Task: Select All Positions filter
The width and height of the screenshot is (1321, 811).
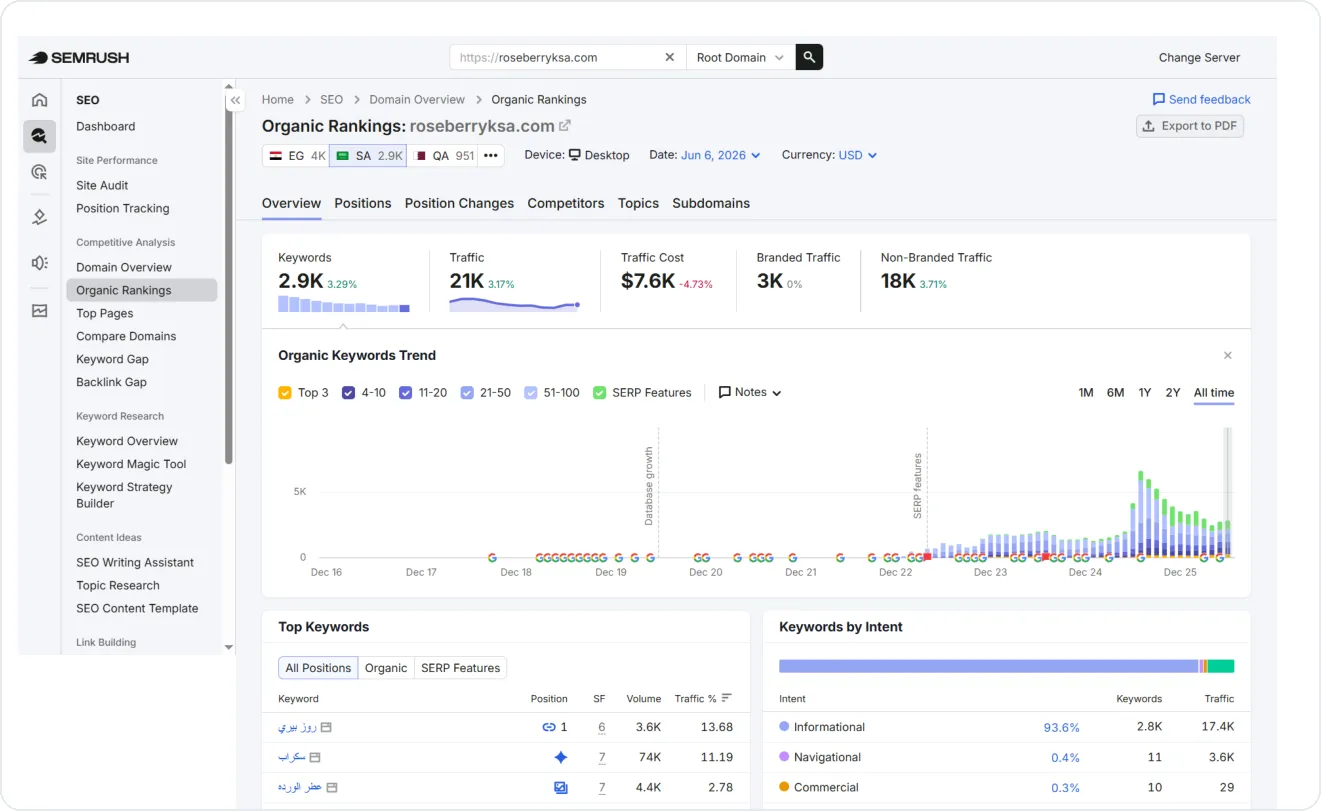Action: (318, 668)
